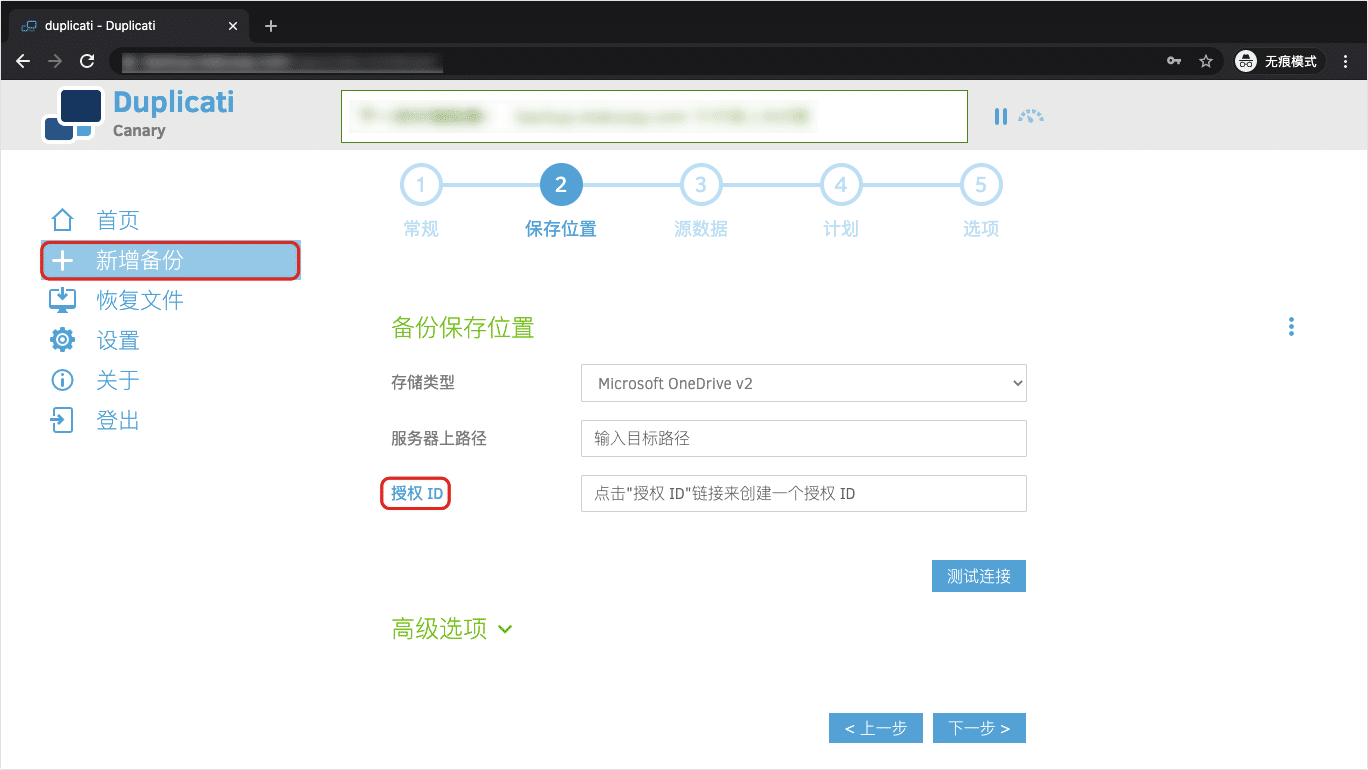Image resolution: width=1368 pixels, height=770 pixels.
Task: Focus the 服务器上路径 input field
Action: [803, 438]
